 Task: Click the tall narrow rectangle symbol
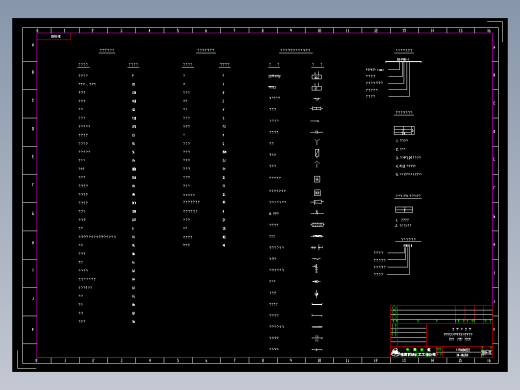(317, 153)
